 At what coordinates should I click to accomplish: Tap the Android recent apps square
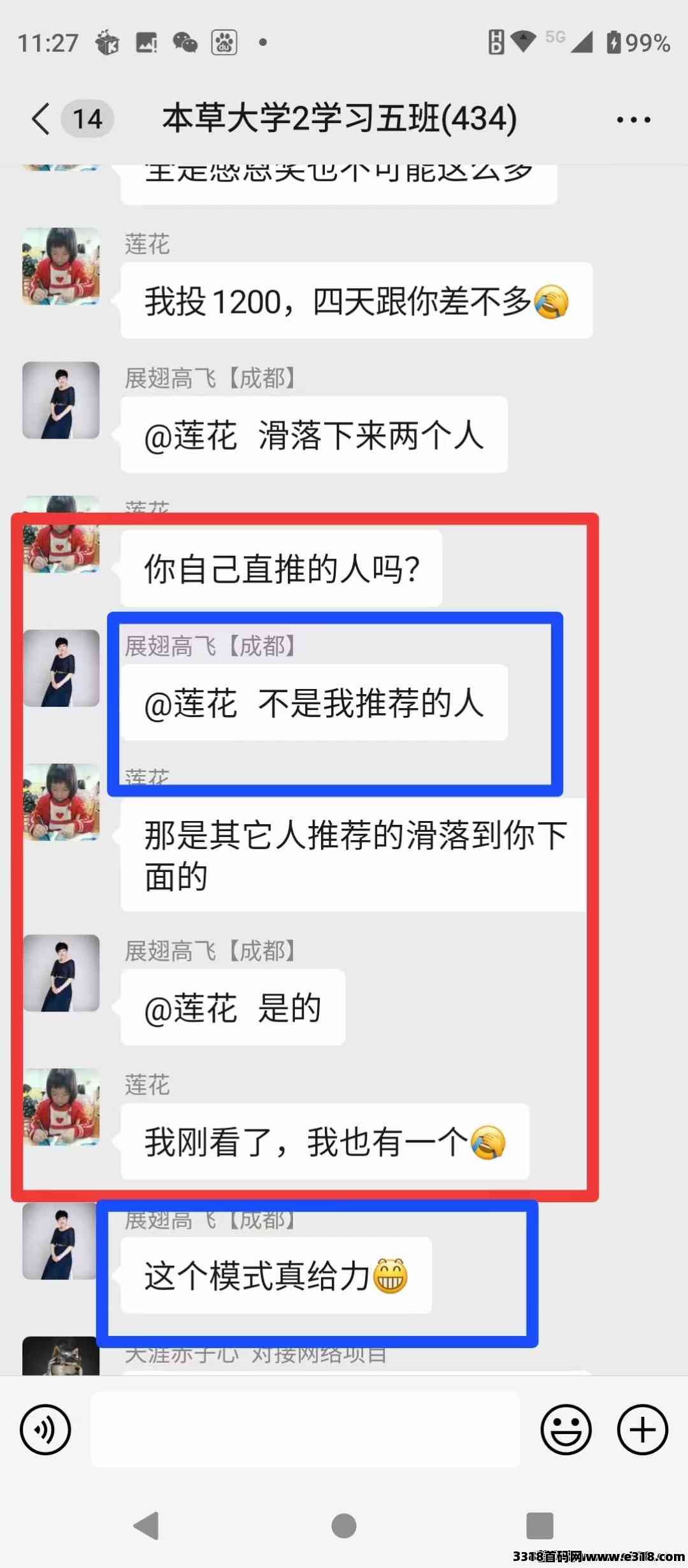[540, 1525]
